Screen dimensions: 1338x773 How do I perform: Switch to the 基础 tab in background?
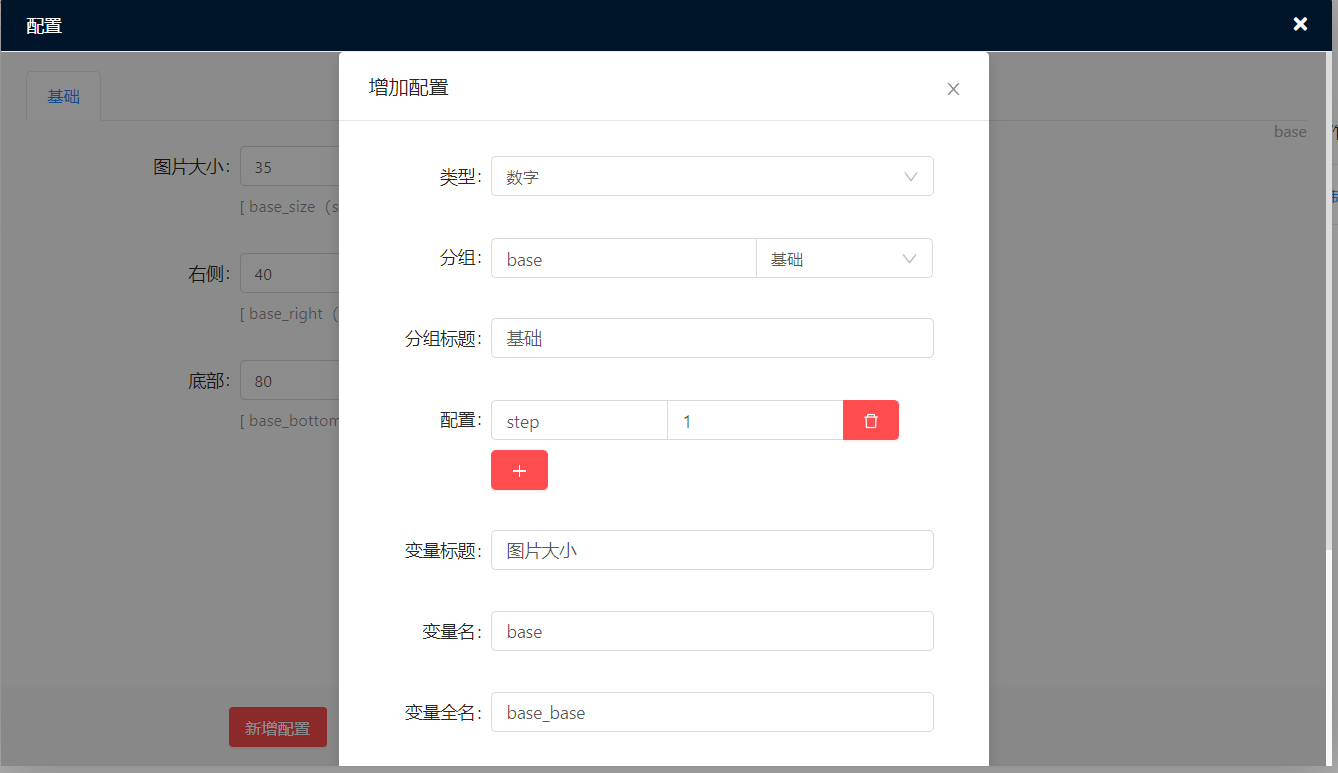[63, 97]
